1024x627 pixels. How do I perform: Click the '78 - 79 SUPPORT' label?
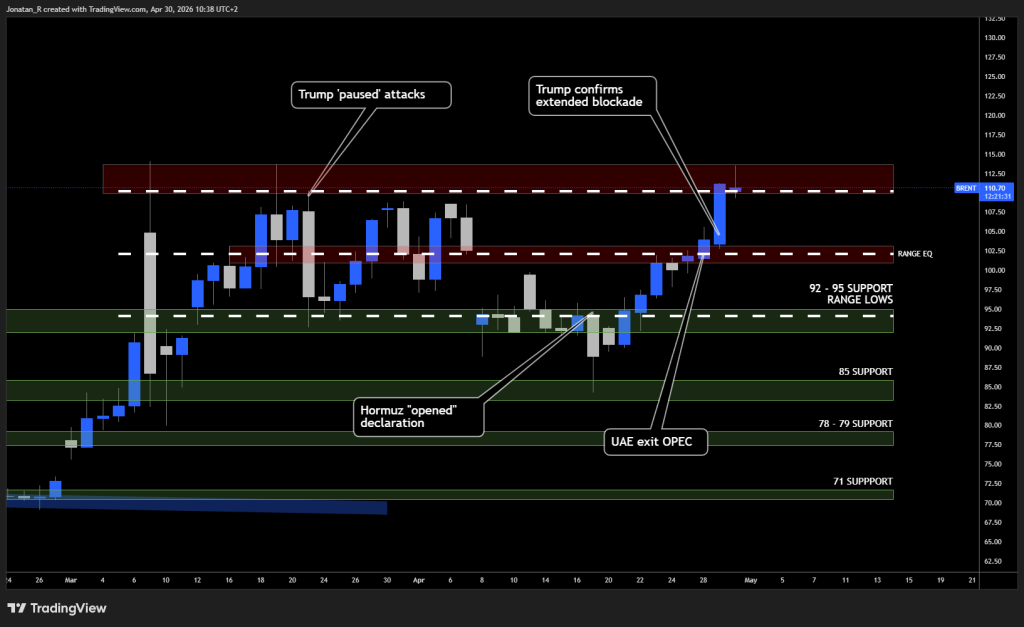855,423
